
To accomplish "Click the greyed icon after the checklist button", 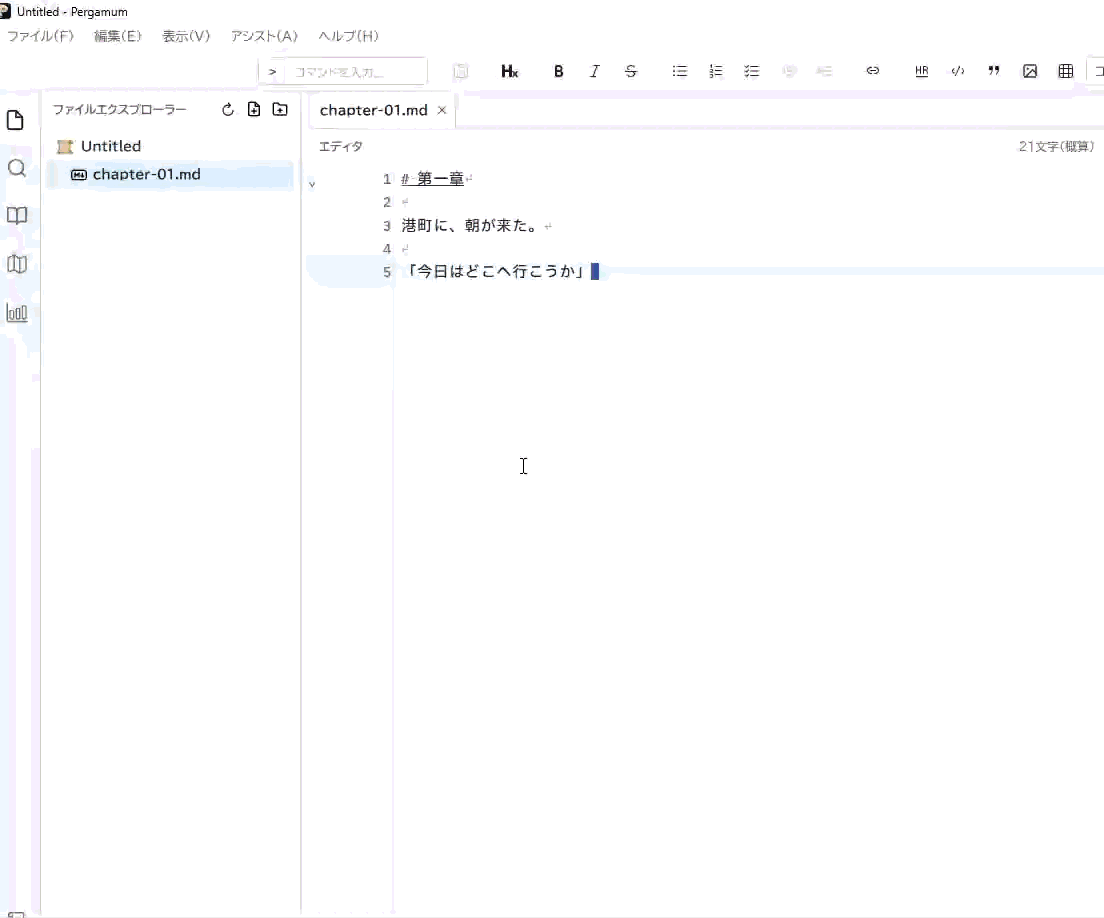I will coord(789,71).
